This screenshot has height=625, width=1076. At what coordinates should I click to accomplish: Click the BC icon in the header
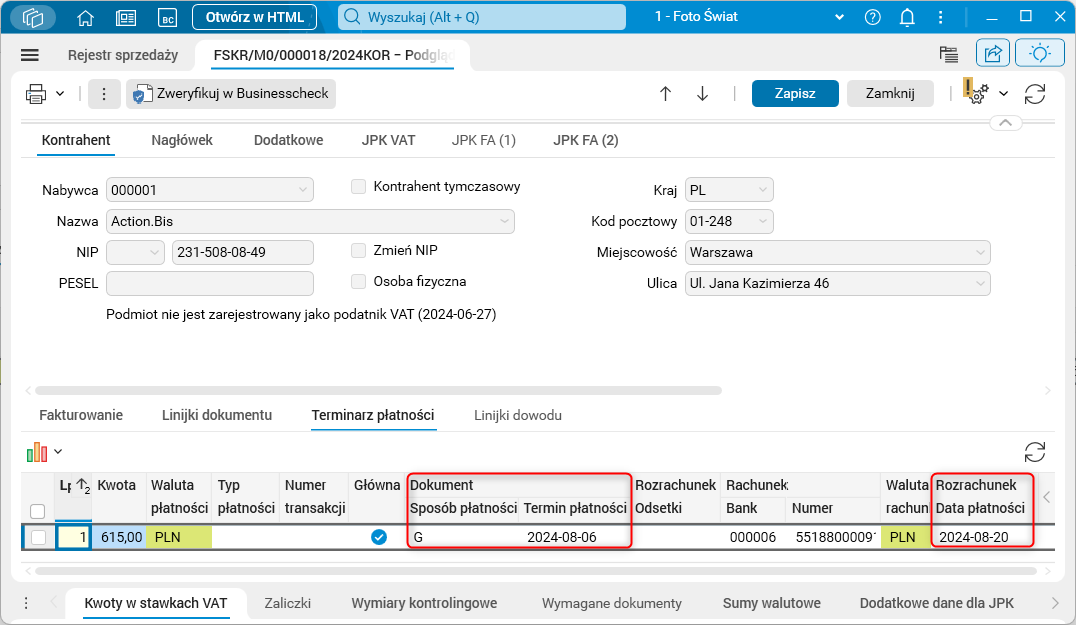[x=166, y=16]
